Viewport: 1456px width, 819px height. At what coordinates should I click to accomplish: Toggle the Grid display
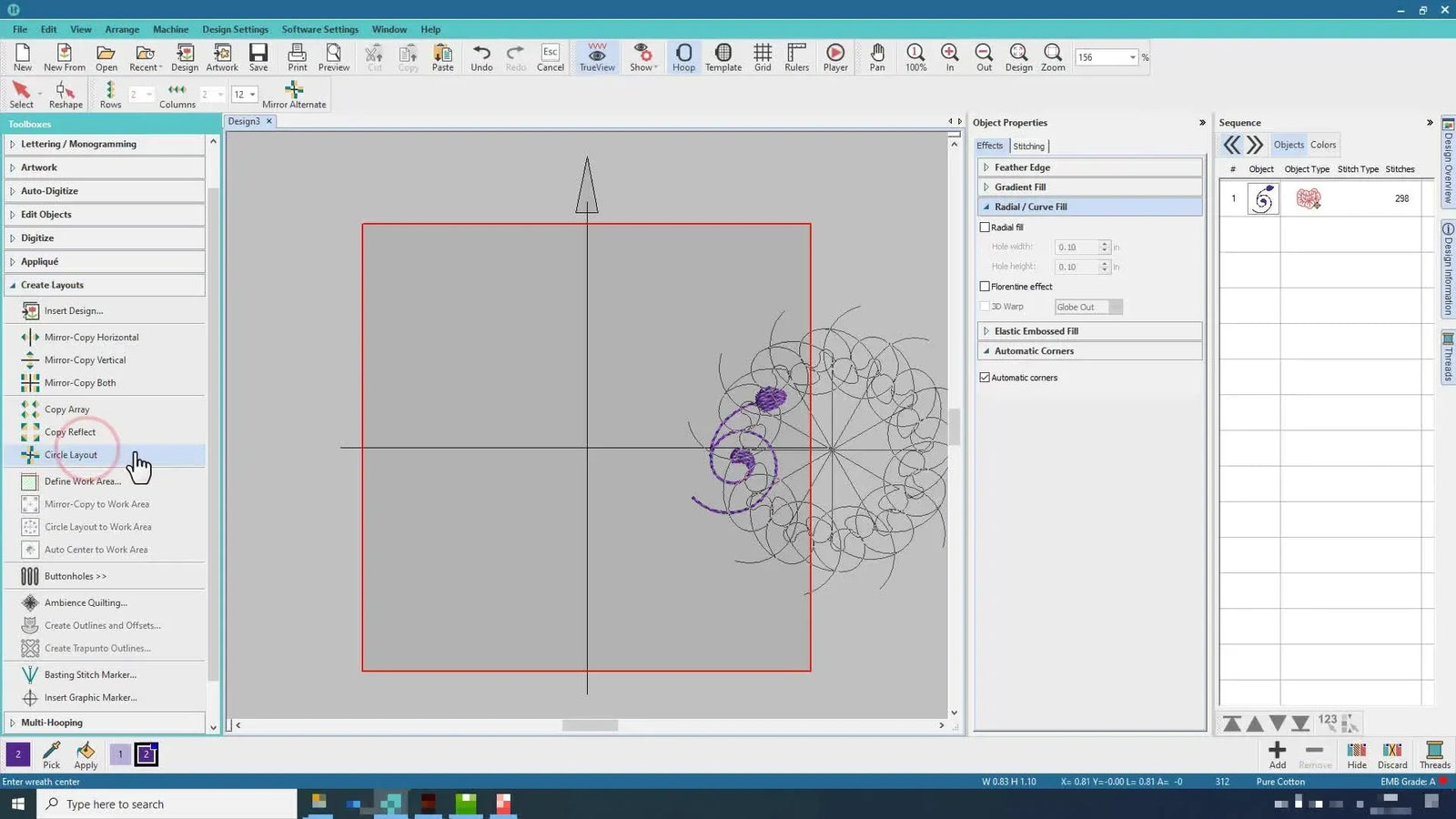[763, 56]
